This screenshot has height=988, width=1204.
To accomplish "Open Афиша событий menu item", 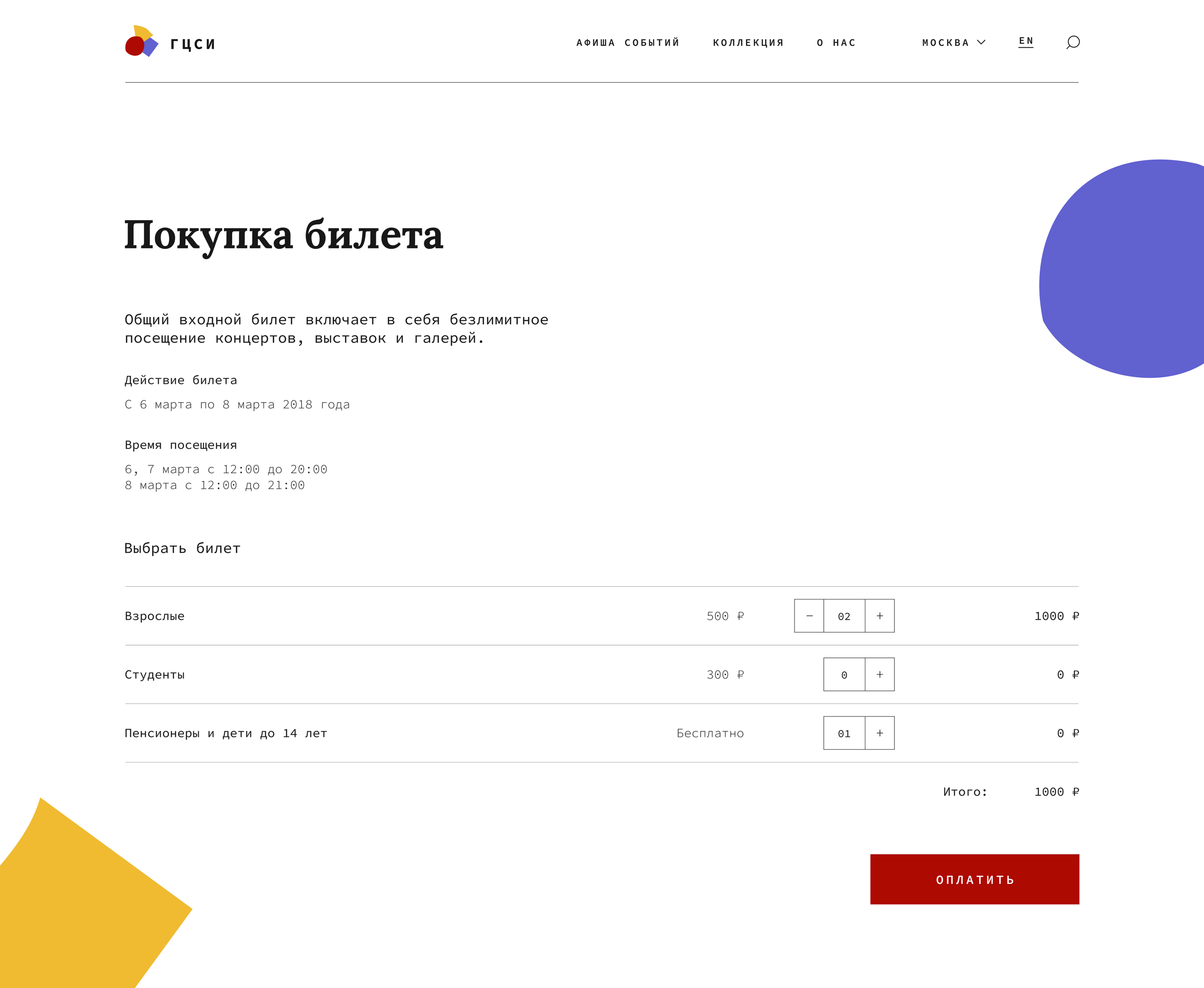I will [628, 42].
